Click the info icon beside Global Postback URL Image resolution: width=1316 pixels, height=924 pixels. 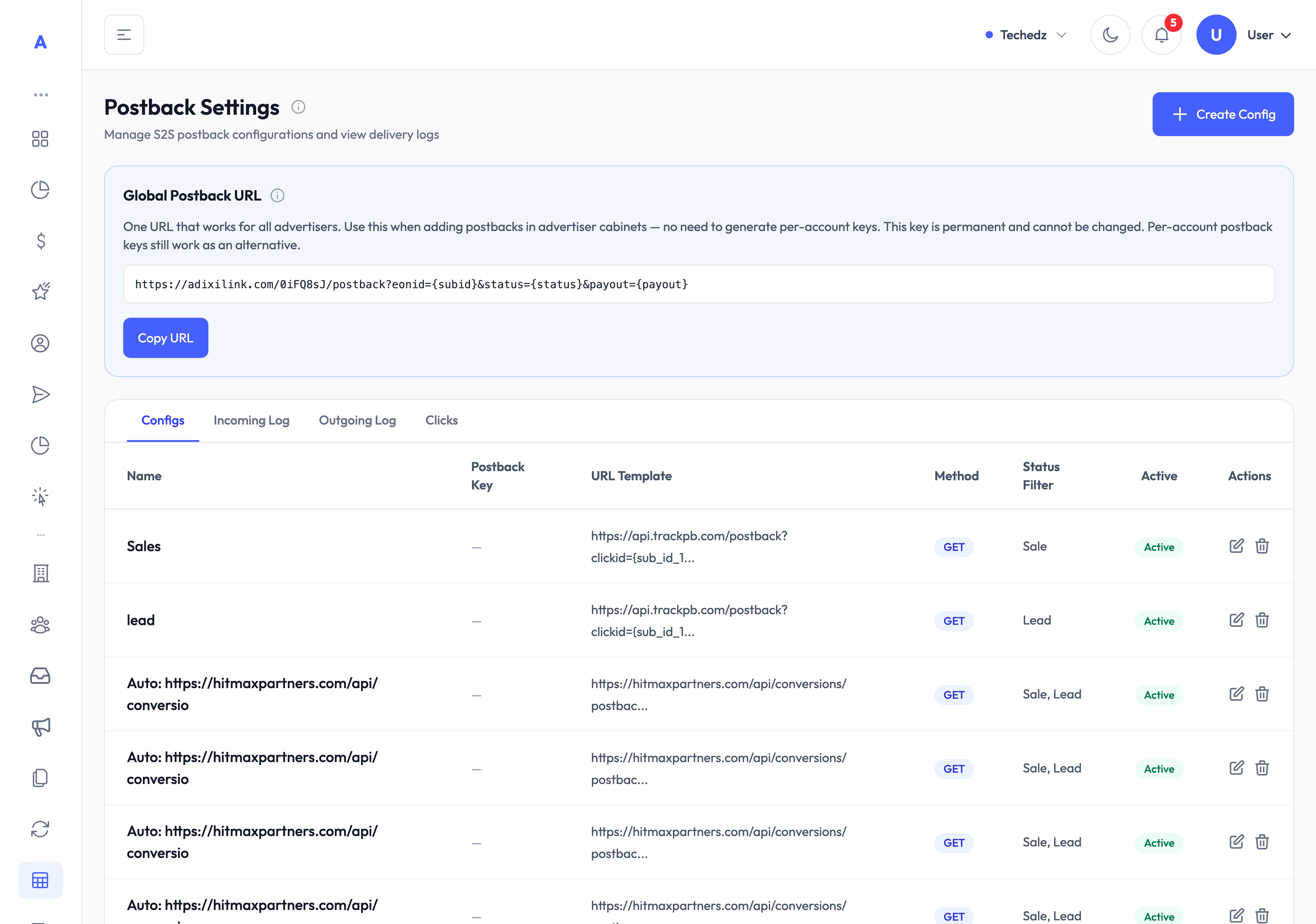coord(277,196)
